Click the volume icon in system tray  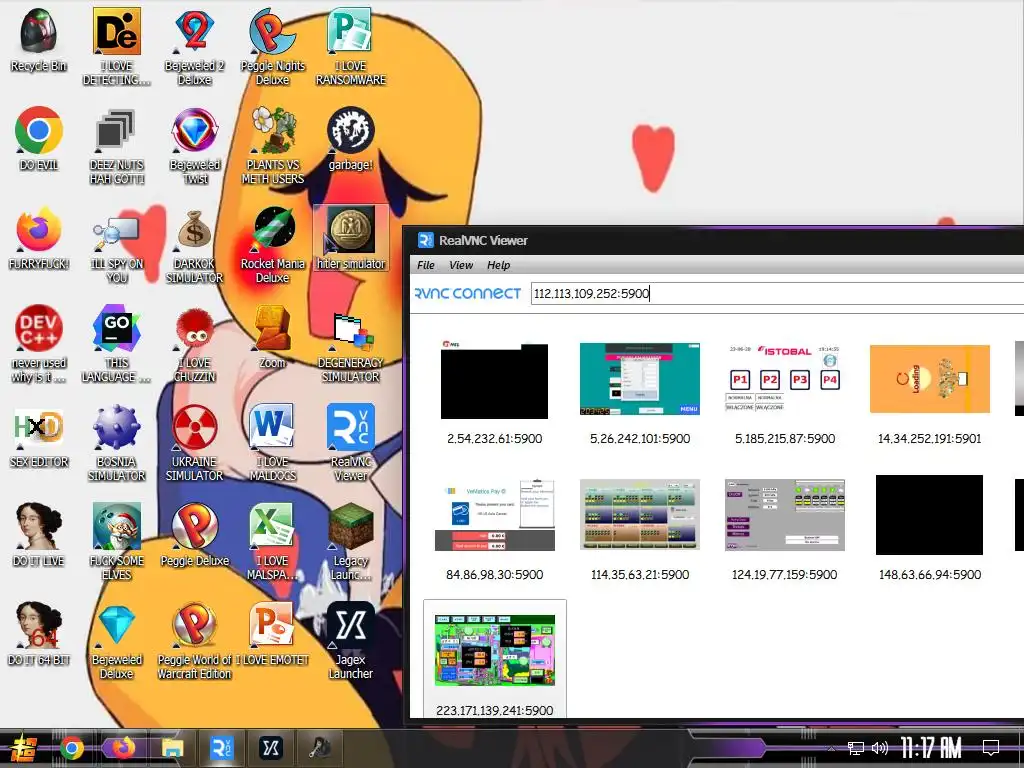pyautogui.click(x=880, y=748)
